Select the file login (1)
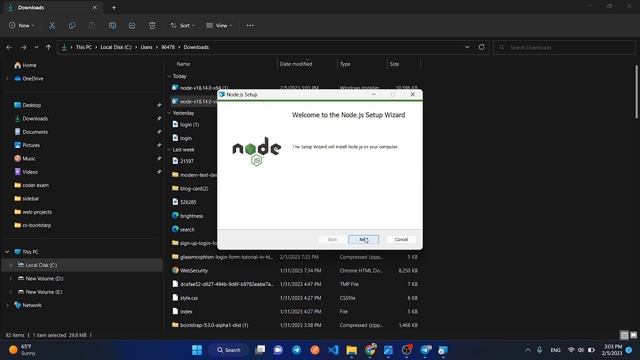Image resolution: width=640 pixels, height=360 pixels. click(x=186, y=124)
